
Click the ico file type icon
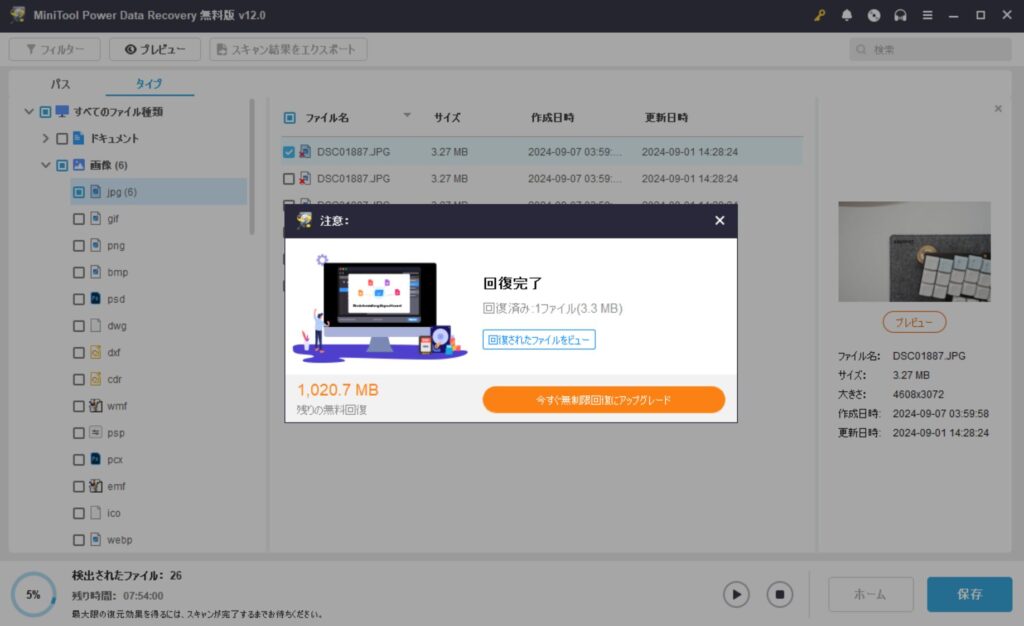pos(95,512)
